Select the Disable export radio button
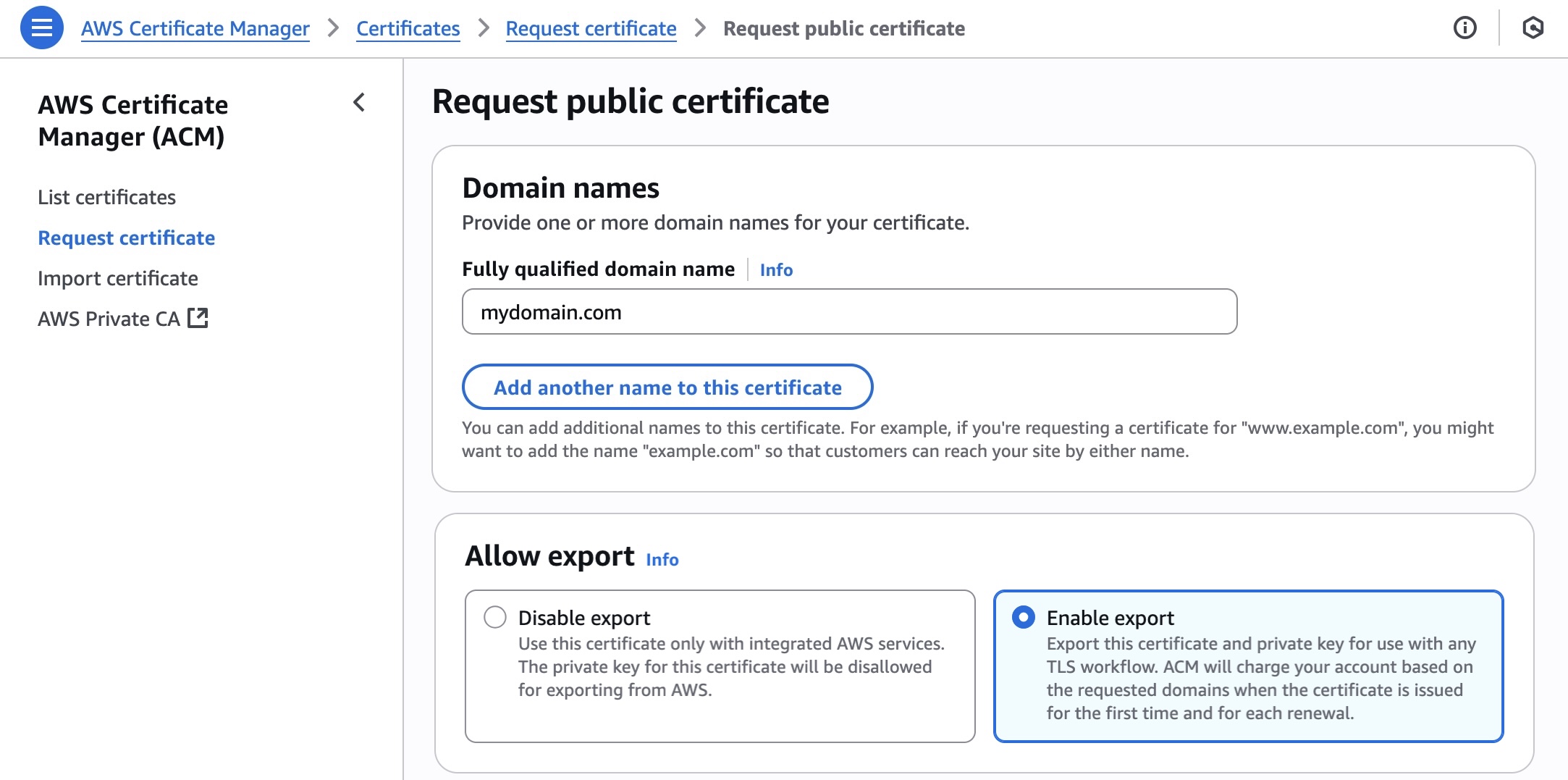This screenshot has width=1568, height=780. click(x=495, y=617)
